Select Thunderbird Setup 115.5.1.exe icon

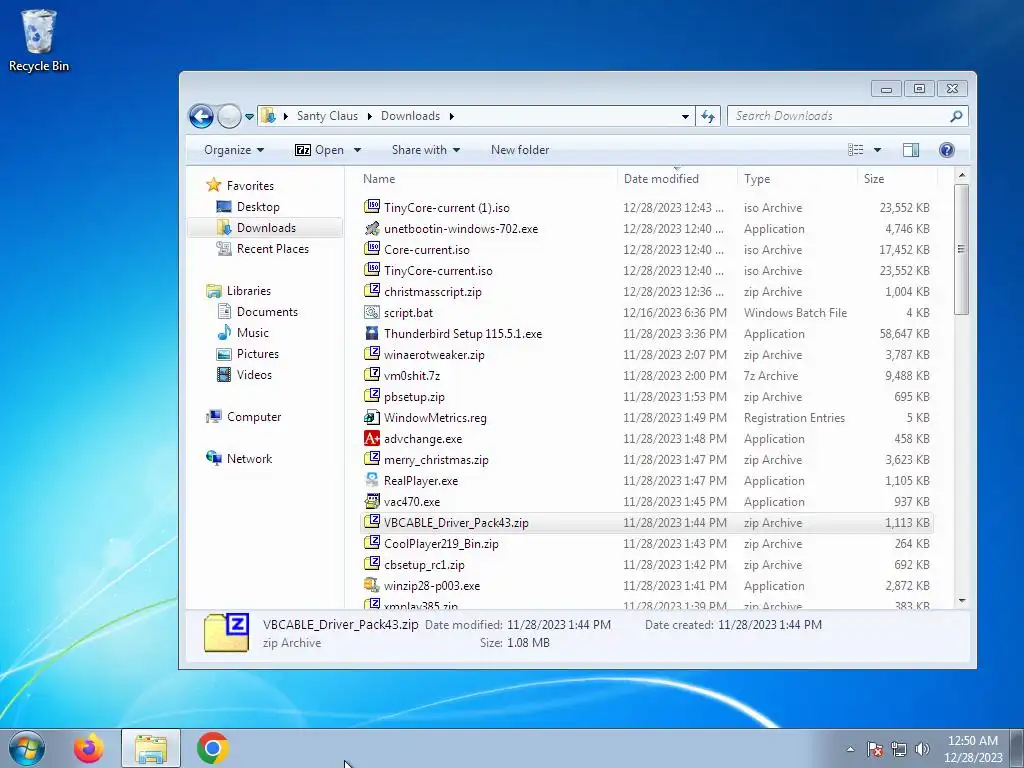372,333
